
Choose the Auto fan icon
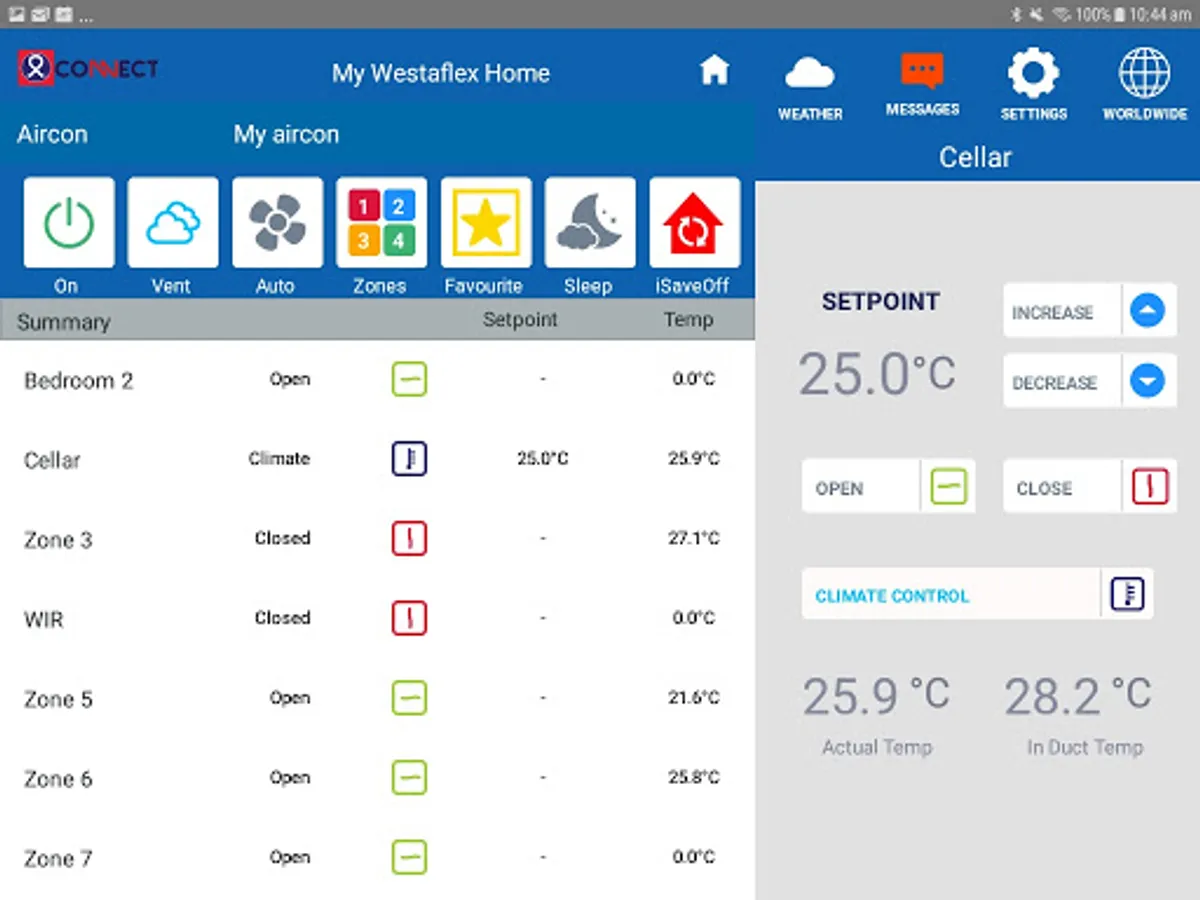[277, 222]
